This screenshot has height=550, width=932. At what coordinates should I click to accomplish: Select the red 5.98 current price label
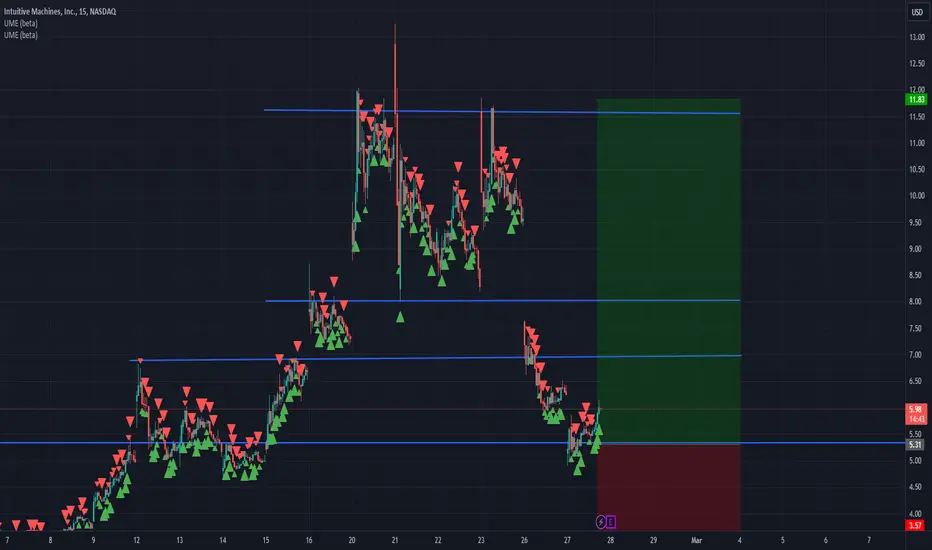click(x=915, y=409)
